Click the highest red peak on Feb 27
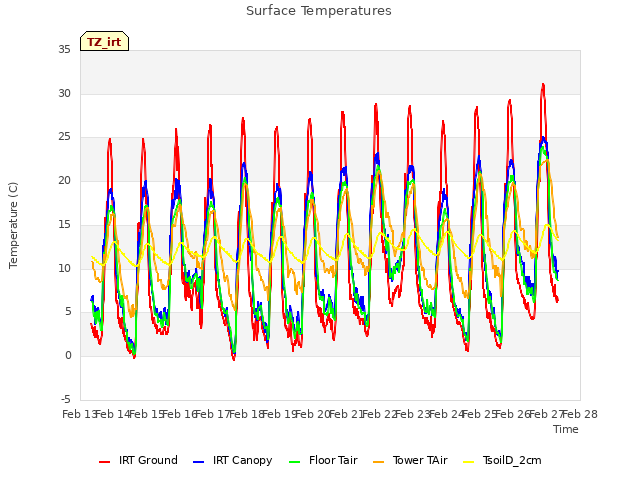 [543, 85]
